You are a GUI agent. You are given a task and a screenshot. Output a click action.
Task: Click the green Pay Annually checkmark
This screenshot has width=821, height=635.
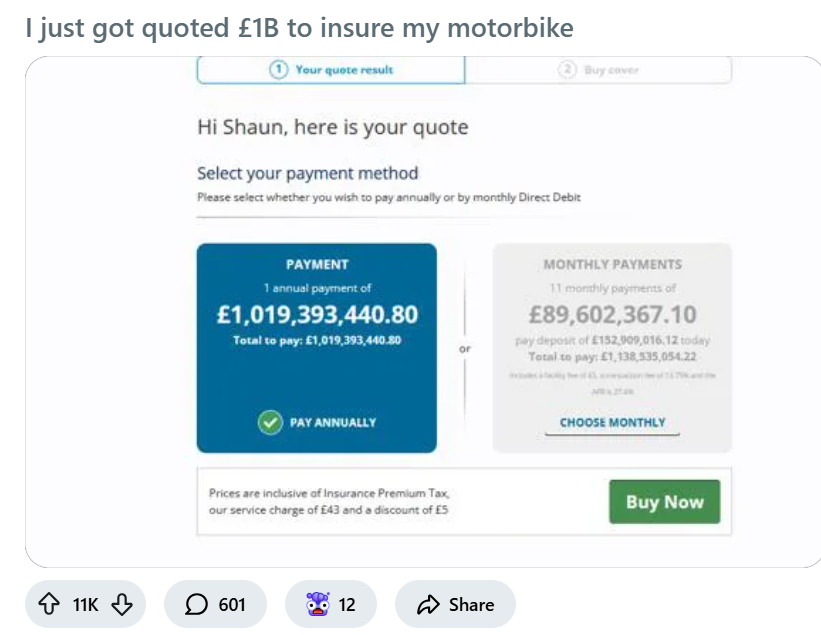click(x=270, y=422)
